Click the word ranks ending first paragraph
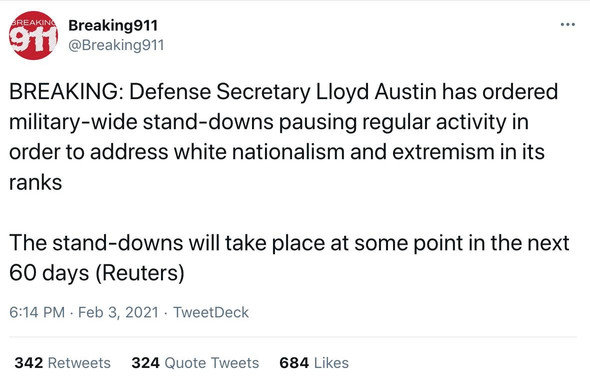 (36, 183)
